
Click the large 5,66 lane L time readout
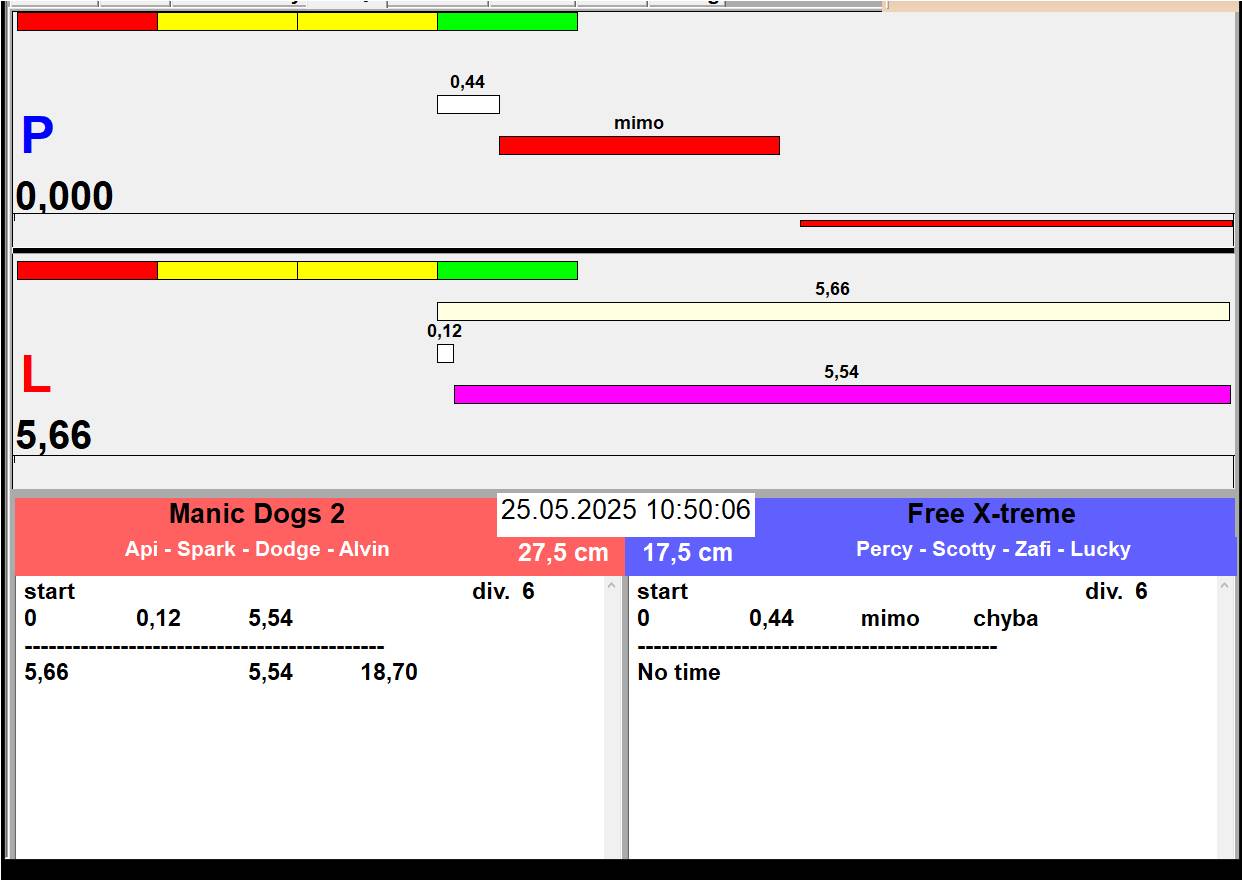pyautogui.click(x=54, y=436)
